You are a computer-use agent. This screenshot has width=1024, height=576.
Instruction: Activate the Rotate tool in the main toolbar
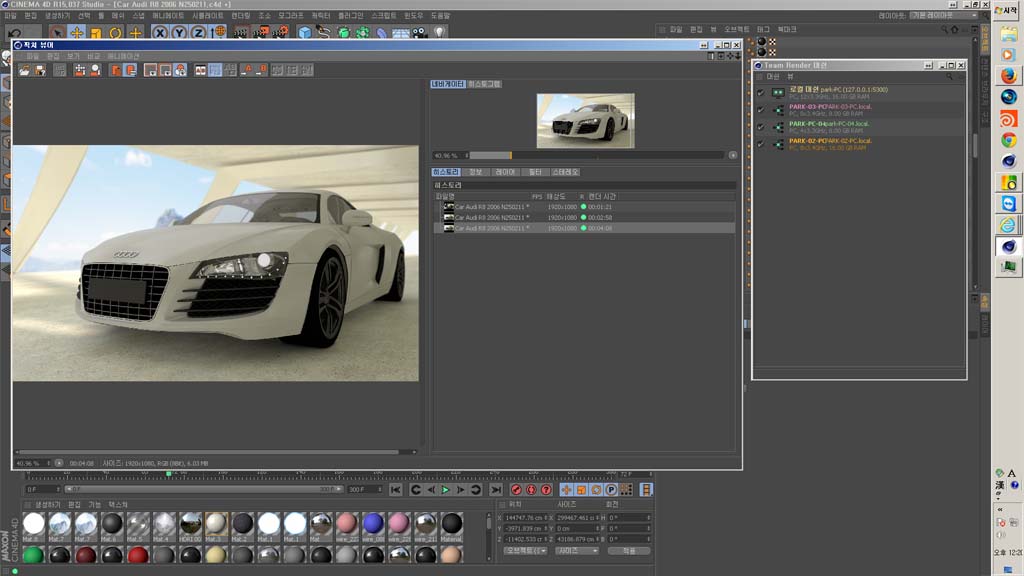coord(116,32)
